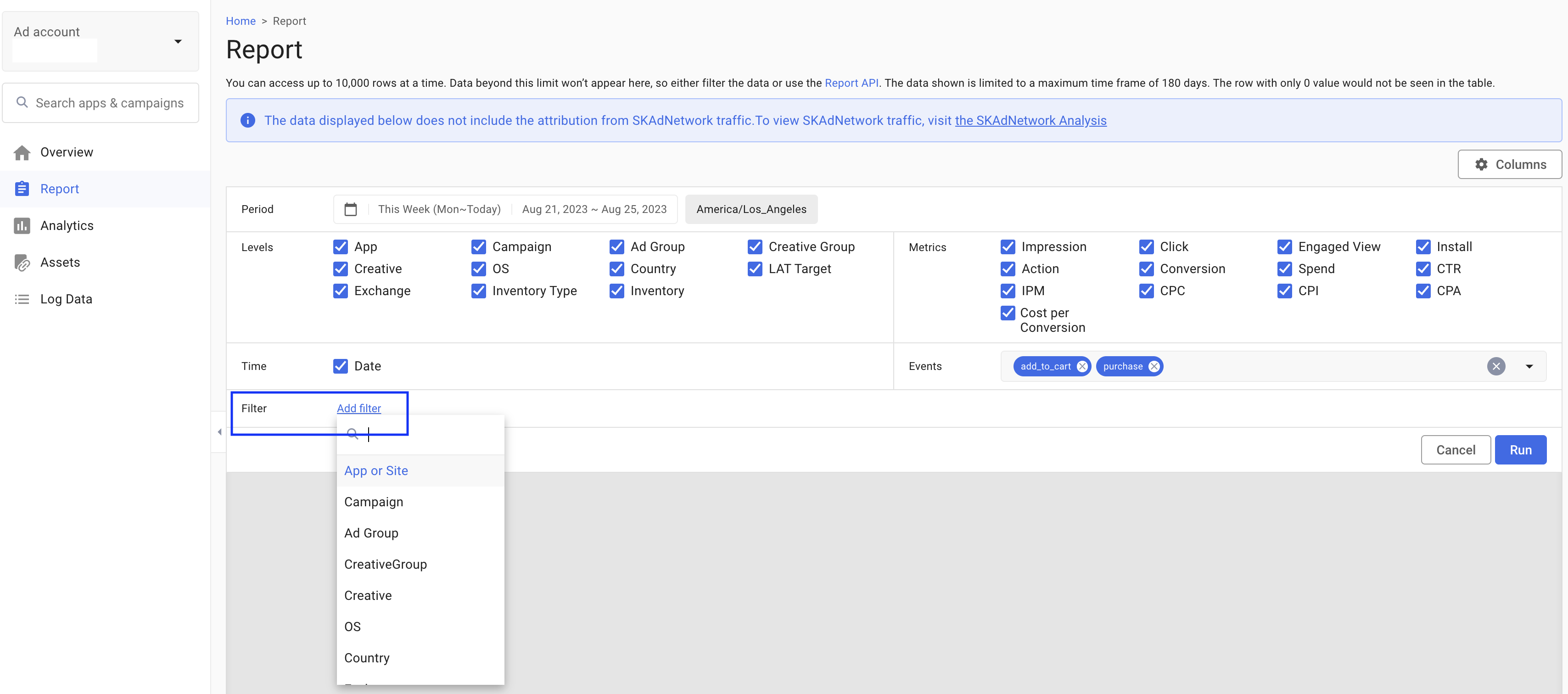Viewport: 1568px width, 694px height.
Task: Click the info icon in SKAdNetwork banner
Action: click(x=248, y=120)
